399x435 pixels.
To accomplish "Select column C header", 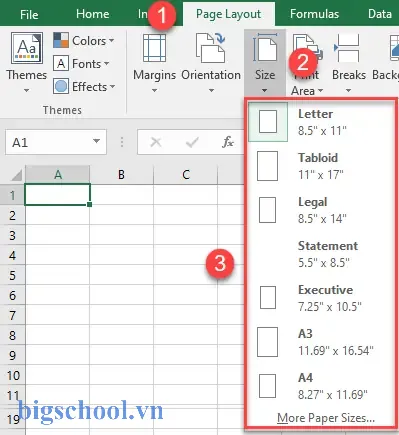I will 186,174.
